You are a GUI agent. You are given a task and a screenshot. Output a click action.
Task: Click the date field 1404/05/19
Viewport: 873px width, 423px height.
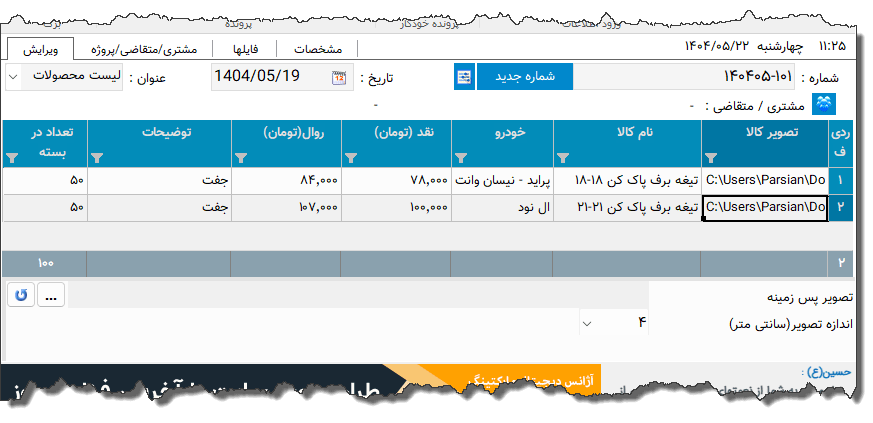[282, 77]
